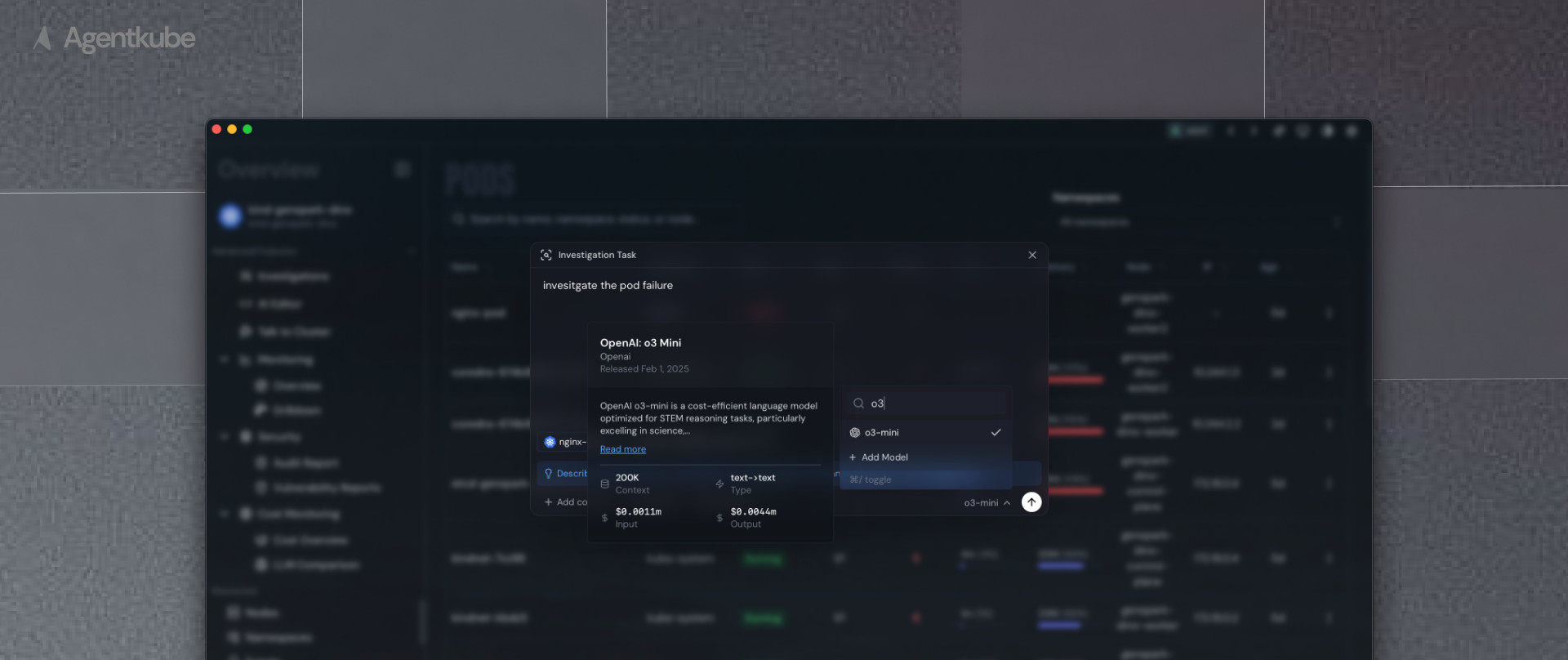The height and width of the screenshot is (660, 1568).
Task: Click the nginx Kubernetes resource chip
Action: click(563, 442)
